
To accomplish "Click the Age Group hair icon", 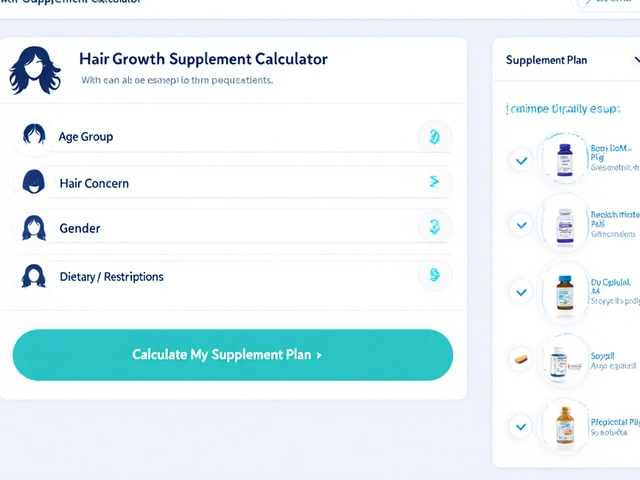I will click(34, 136).
